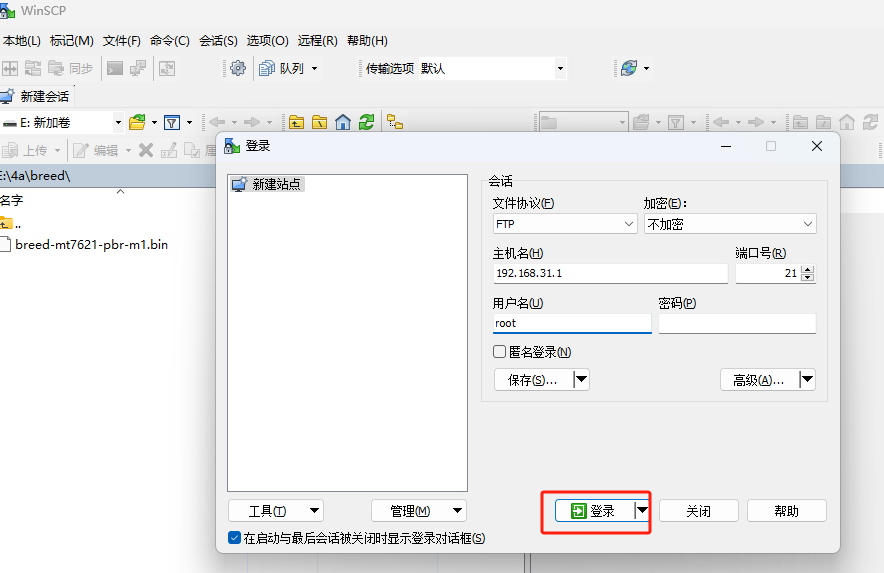This screenshot has height=573, width=884.
Task: Click the remote back arrow icon
Action: [x=721, y=122]
